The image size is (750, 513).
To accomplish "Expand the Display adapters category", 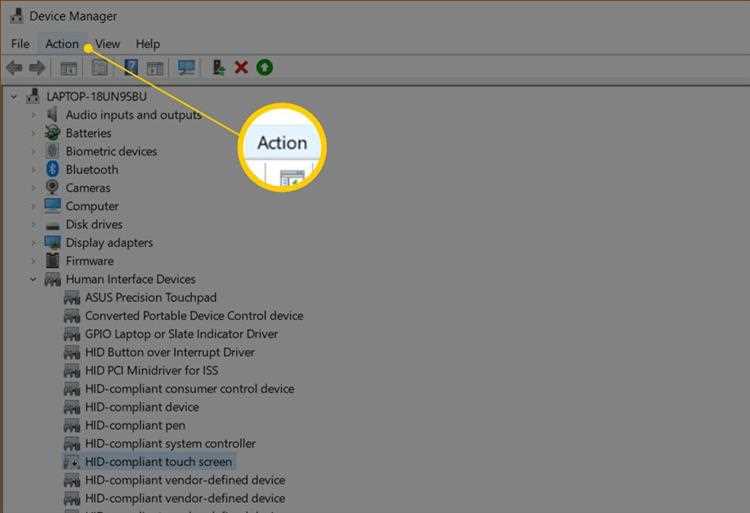I will click(x=33, y=243).
